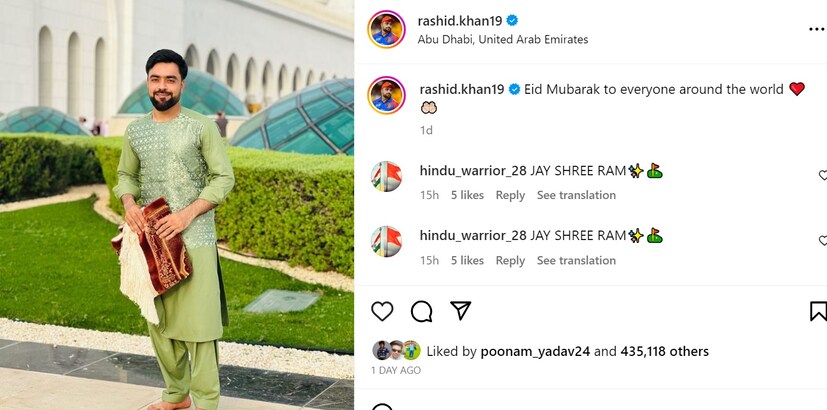This screenshot has width=827, height=410.
Task: Save post with bookmark icon
Action: [819, 311]
